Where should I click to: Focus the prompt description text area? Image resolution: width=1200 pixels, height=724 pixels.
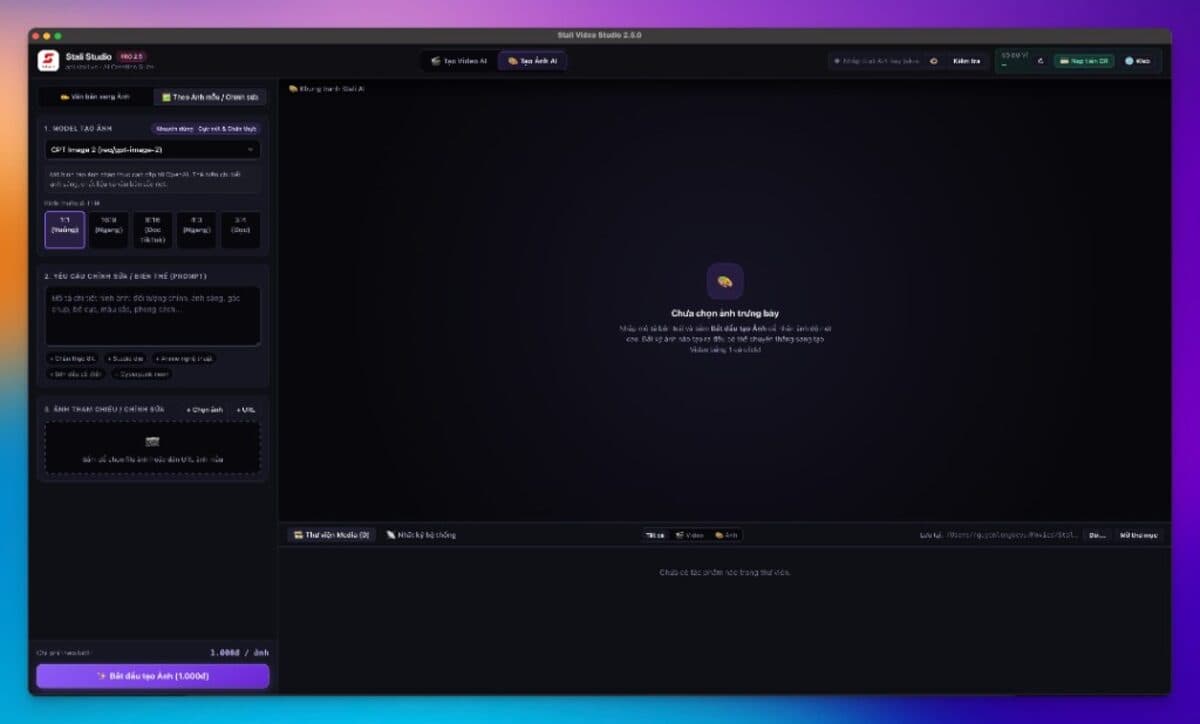[153, 316]
